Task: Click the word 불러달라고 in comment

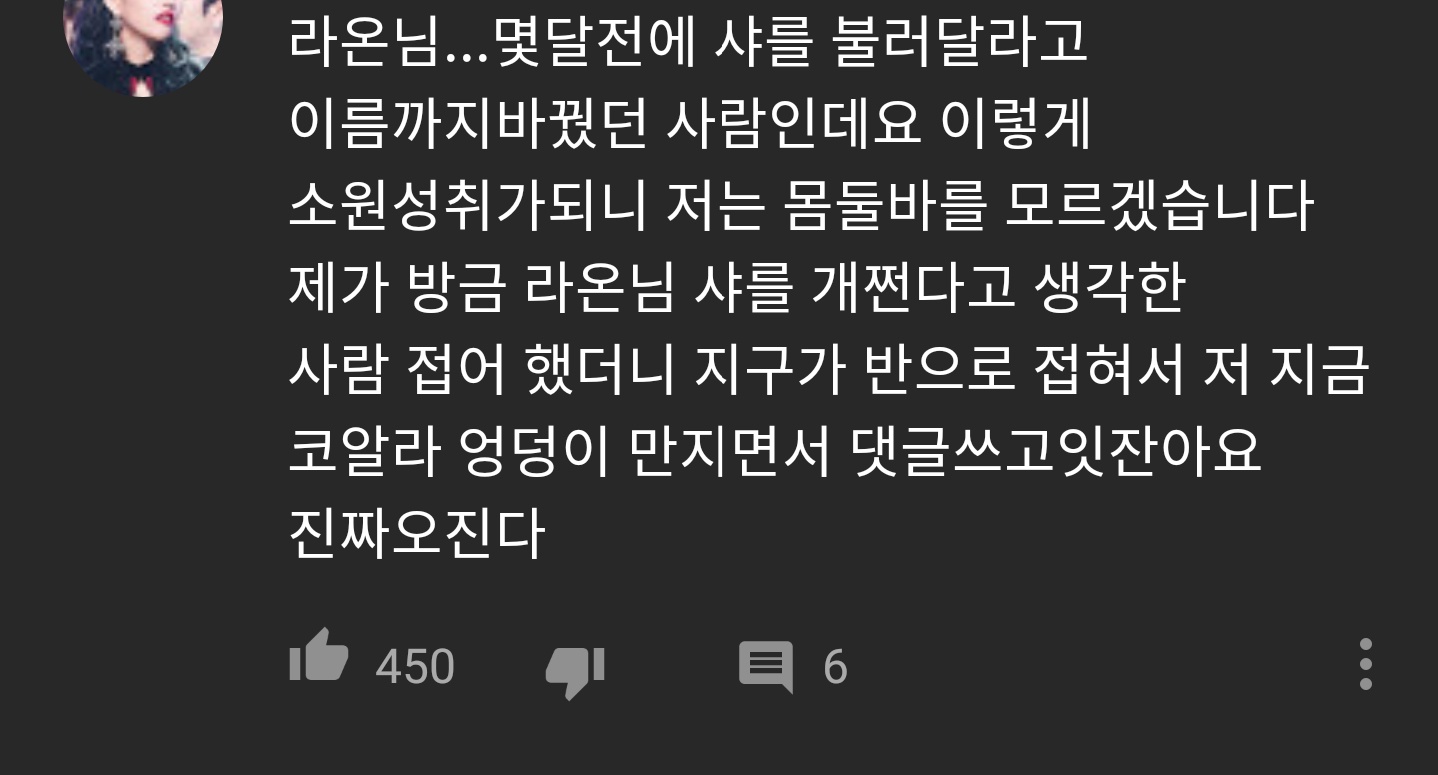Action: (x=961, y=43)
